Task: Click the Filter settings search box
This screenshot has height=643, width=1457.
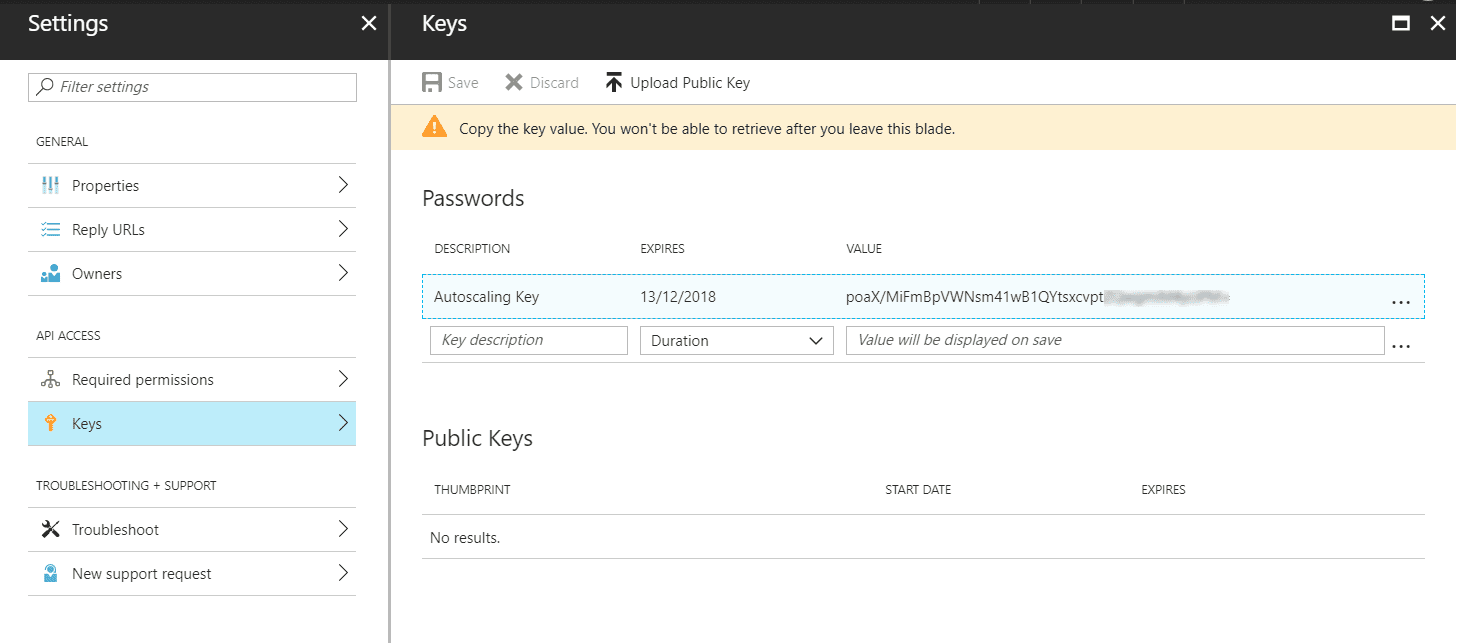Action: (x=192, y=87)
